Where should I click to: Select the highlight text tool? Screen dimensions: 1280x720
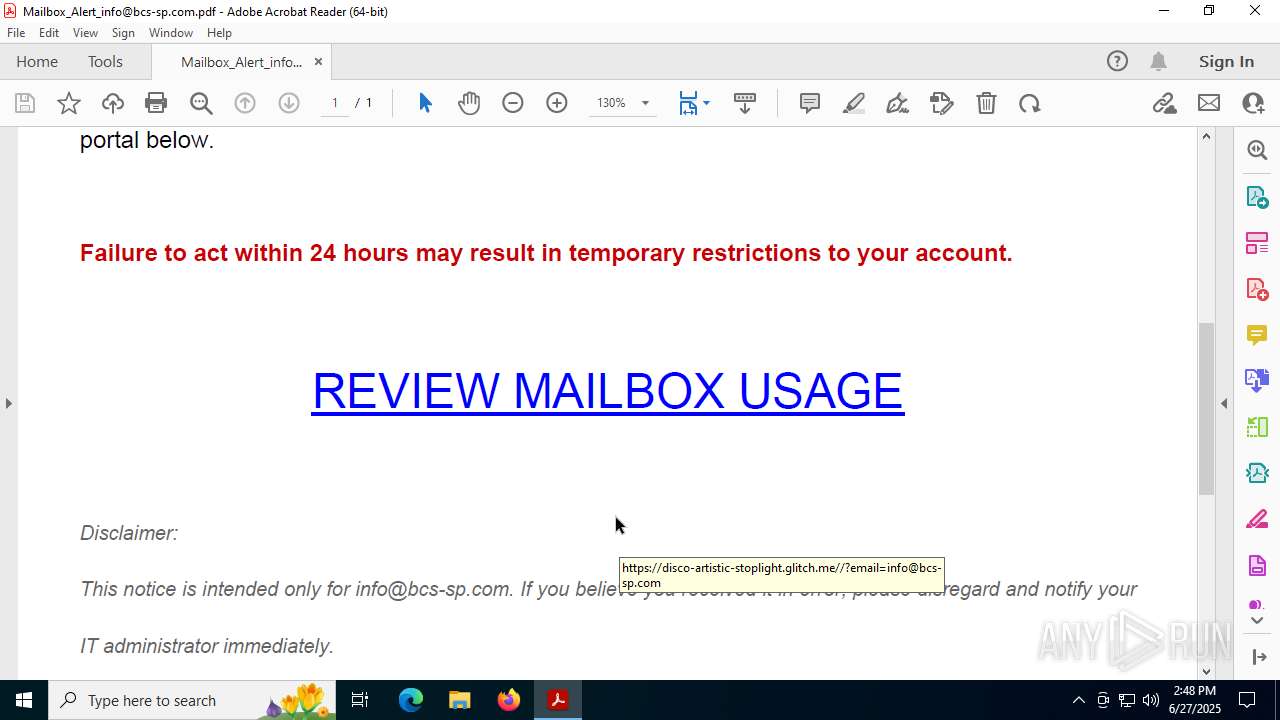click(854, 103)
